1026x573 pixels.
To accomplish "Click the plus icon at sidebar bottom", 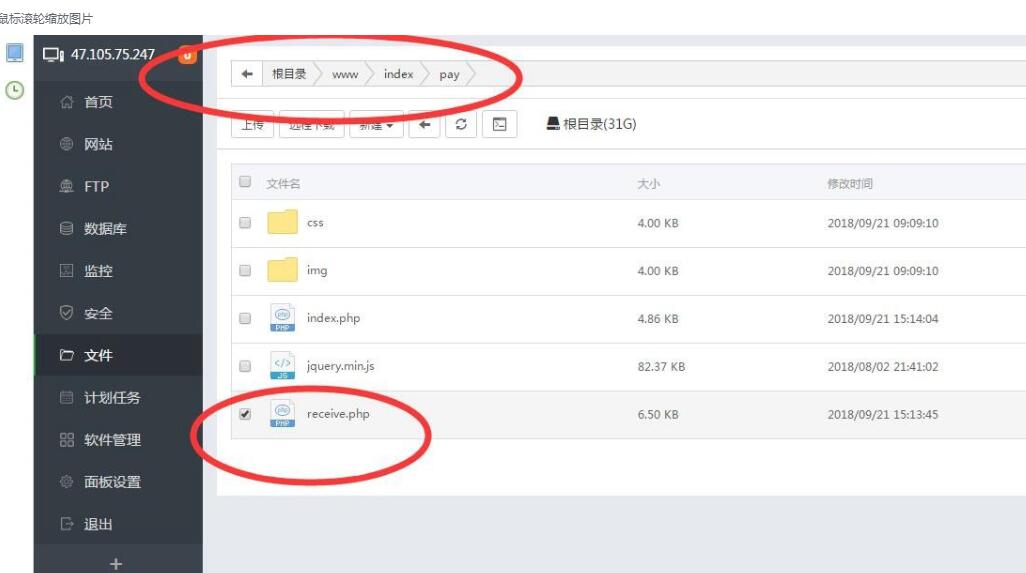I will [116, 564].
